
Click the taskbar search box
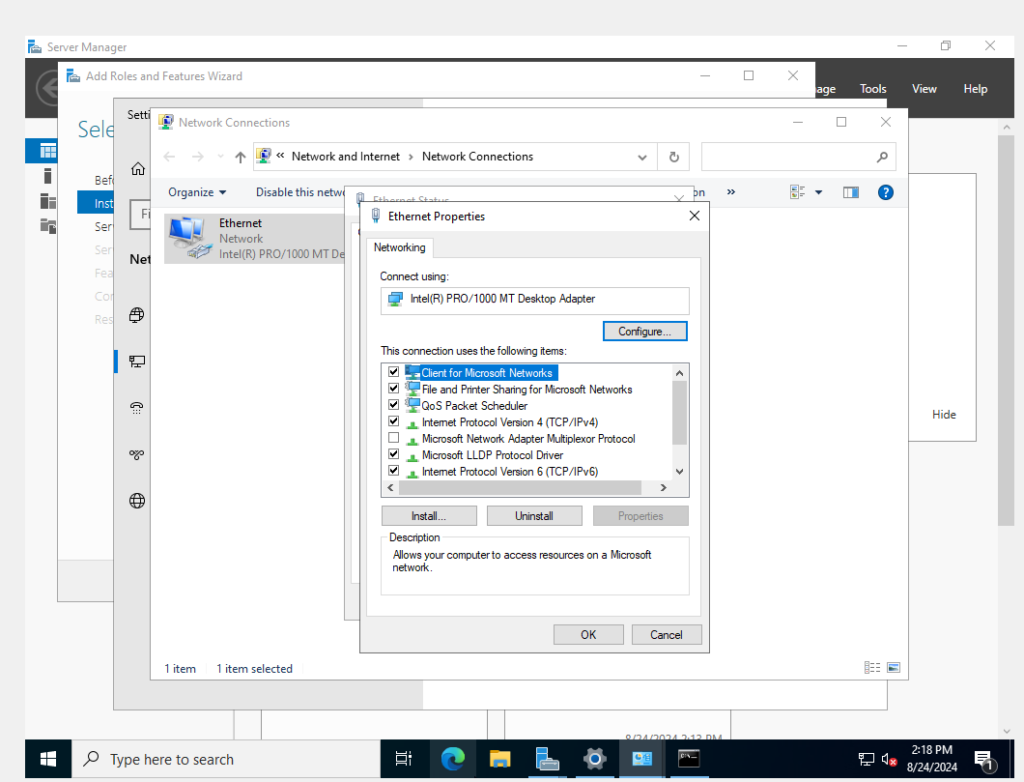[x=226, y=759]
